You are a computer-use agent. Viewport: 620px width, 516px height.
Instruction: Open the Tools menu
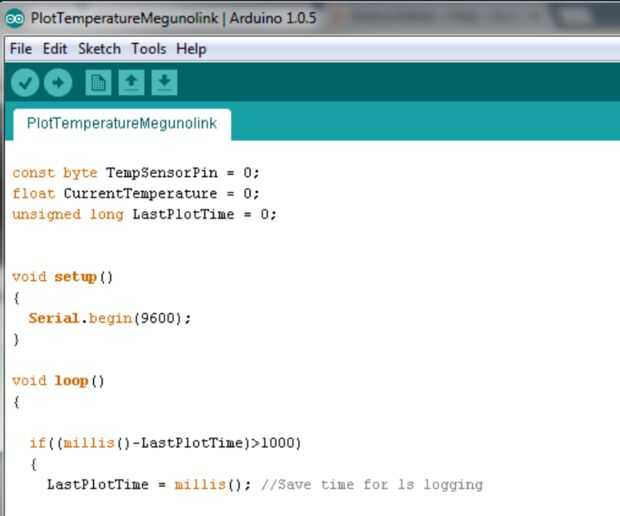coord(149,49)
